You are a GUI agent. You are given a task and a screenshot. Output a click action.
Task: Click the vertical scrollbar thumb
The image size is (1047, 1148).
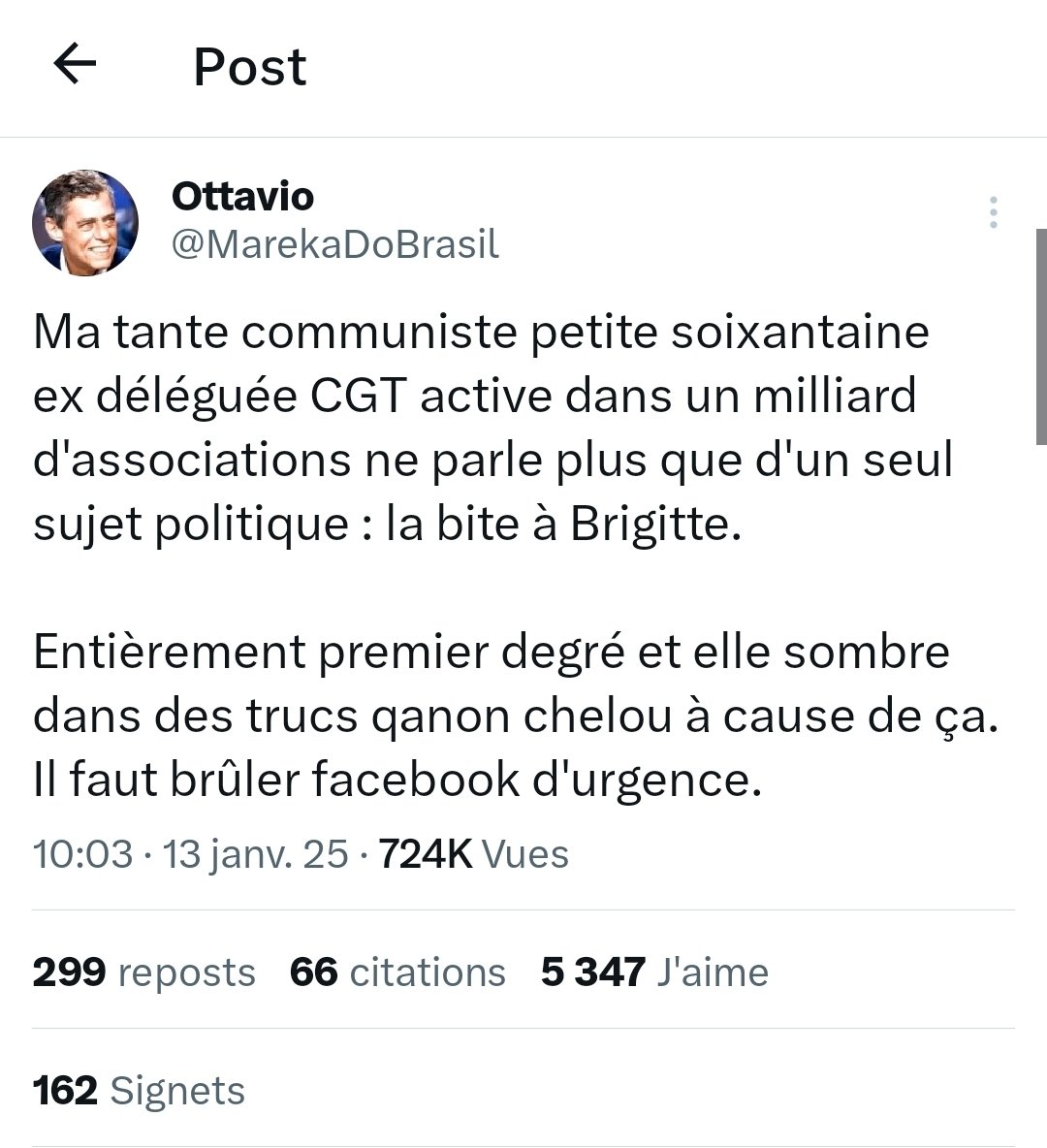click(1041, 335)
